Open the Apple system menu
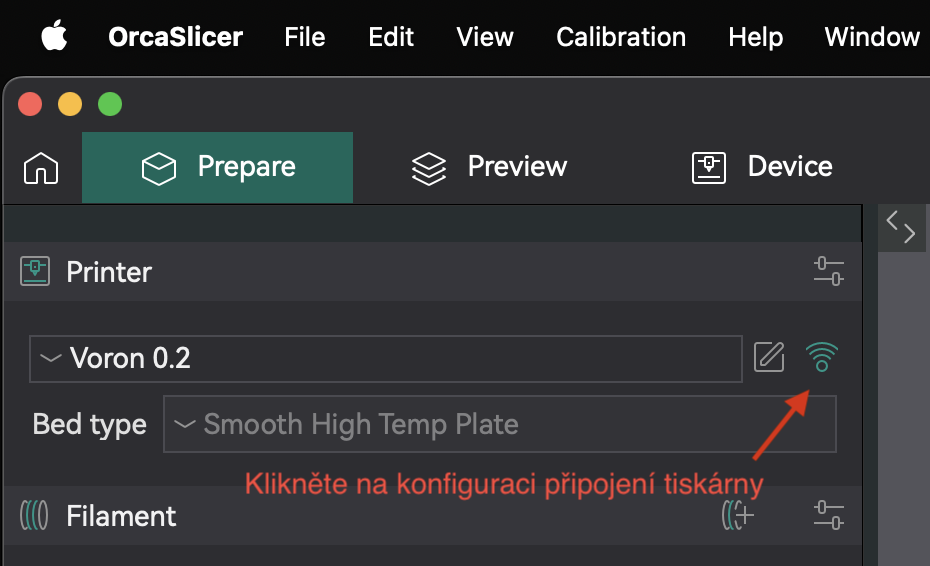 tap(54, 37)
